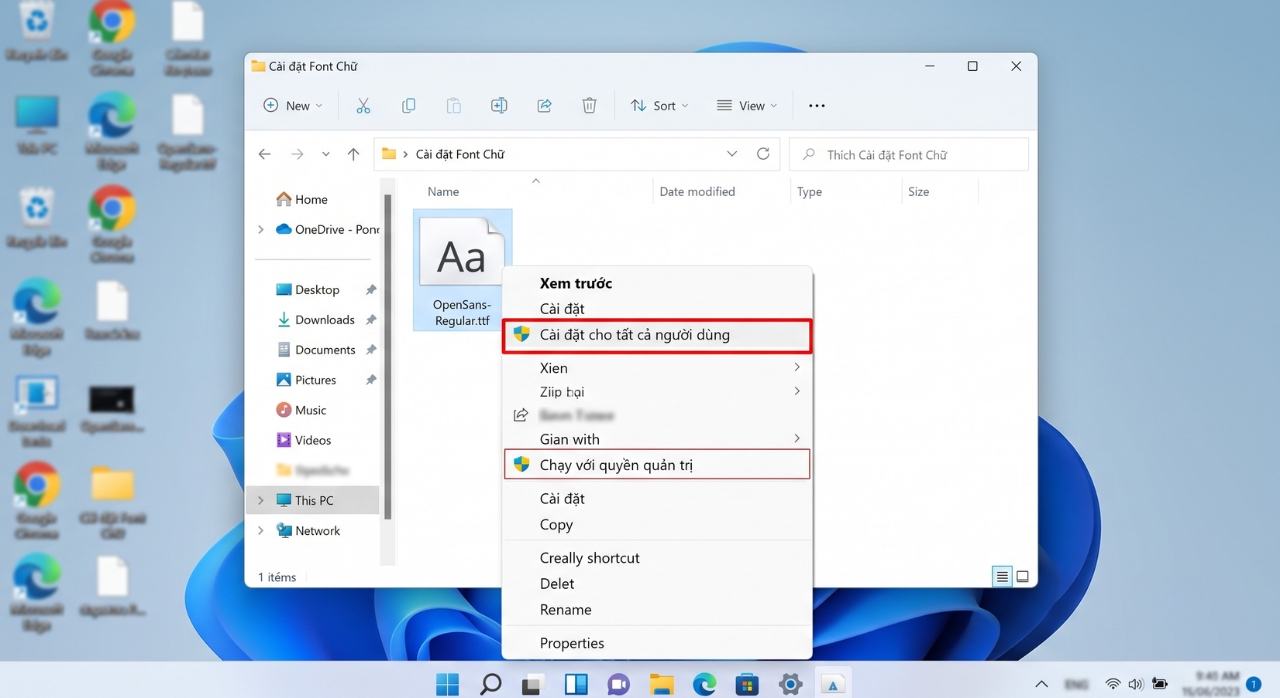Click the Paste clipboard icon in toolbar

point(453,106)
